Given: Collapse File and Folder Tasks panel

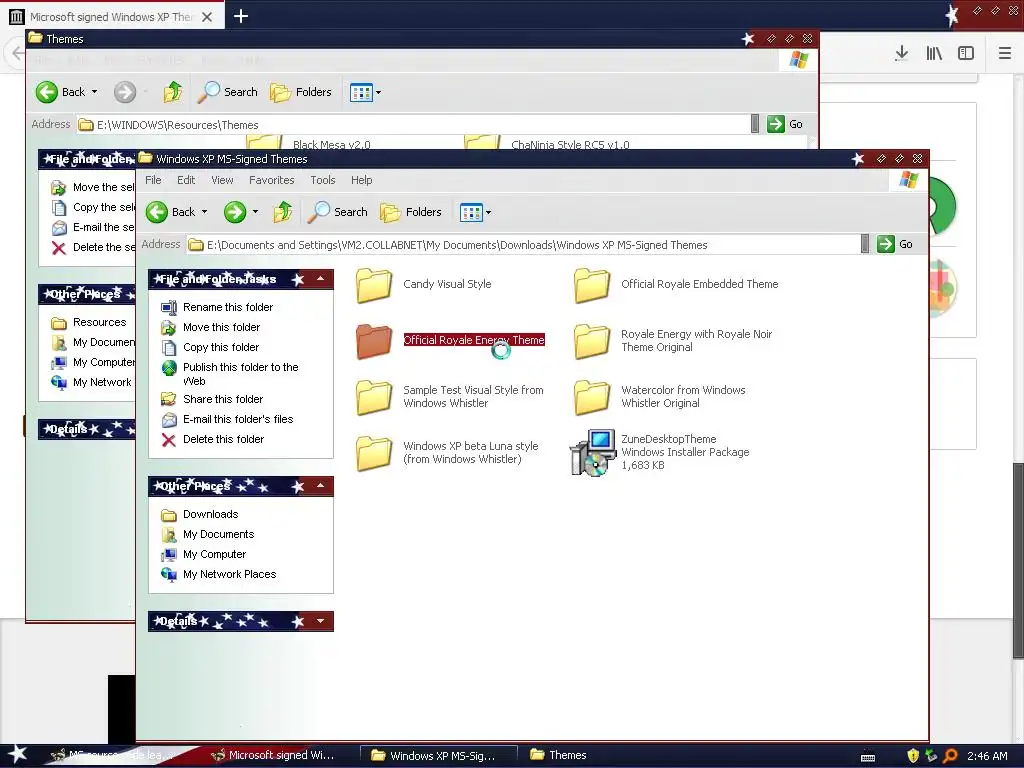Looking at the screenshot, I should point(321,280).
